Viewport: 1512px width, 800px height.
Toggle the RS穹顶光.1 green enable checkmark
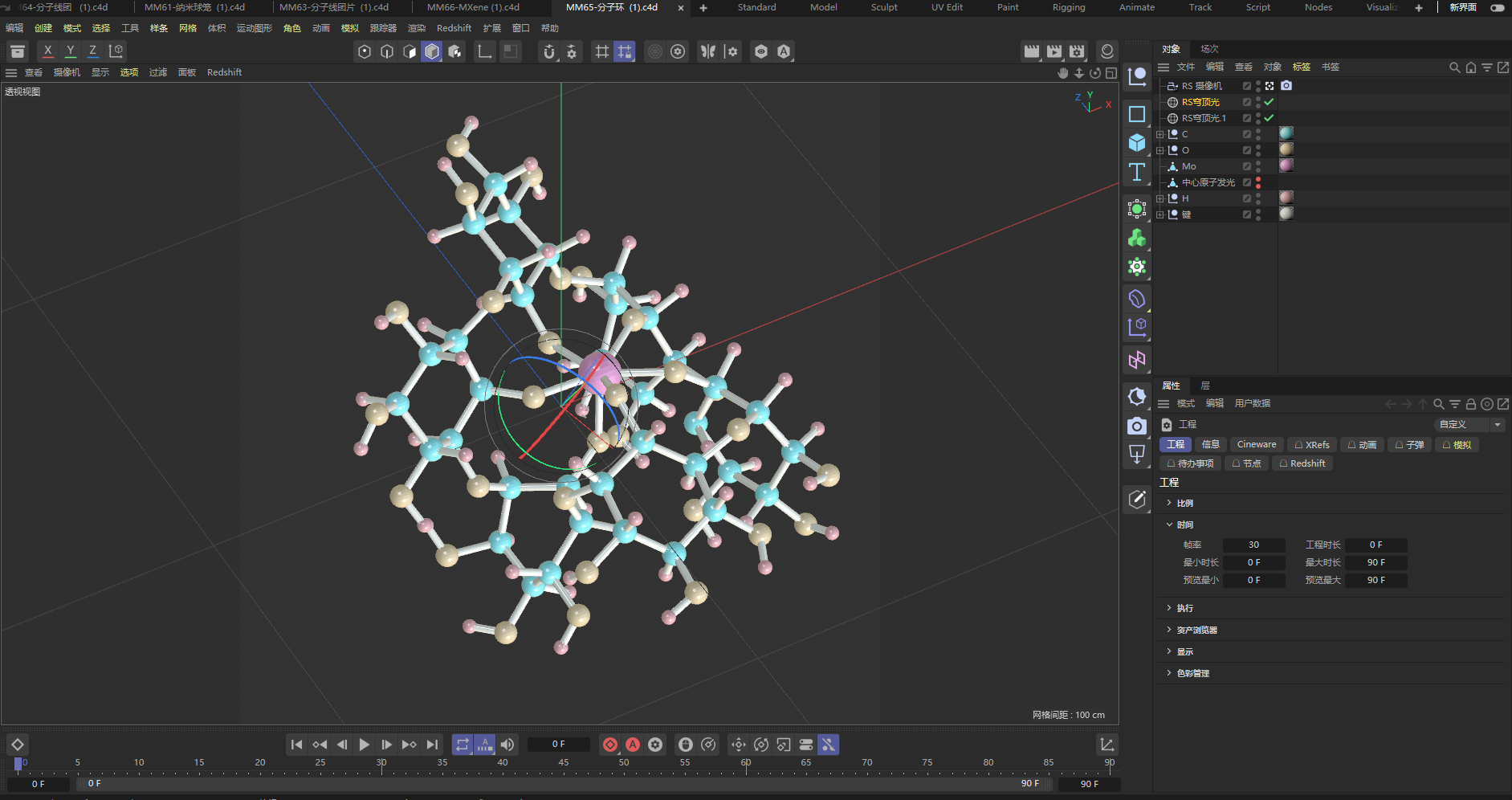pyautogui.click(x=1269, y=118)
